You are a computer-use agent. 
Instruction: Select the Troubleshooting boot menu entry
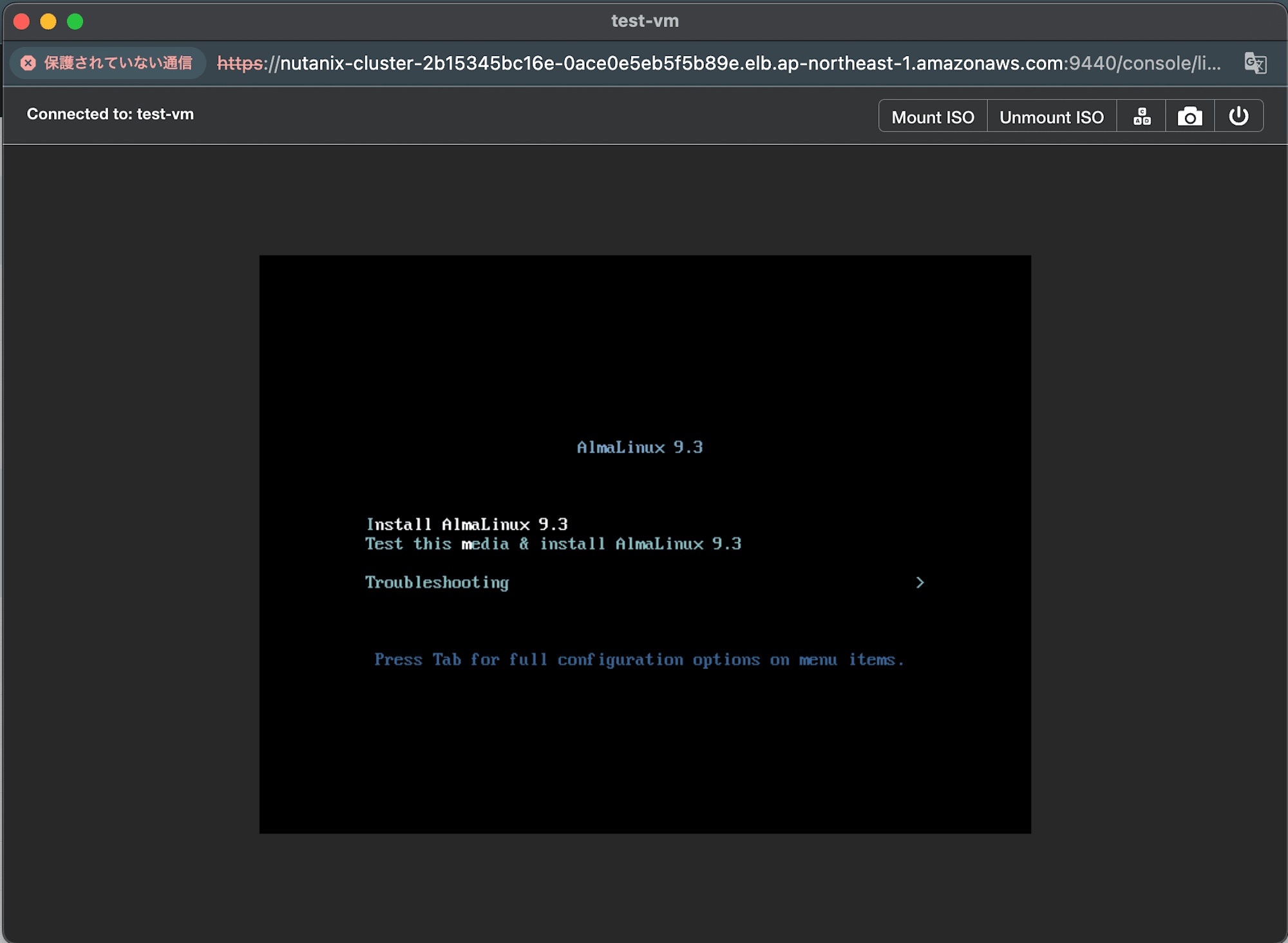[x=437, y=583]
